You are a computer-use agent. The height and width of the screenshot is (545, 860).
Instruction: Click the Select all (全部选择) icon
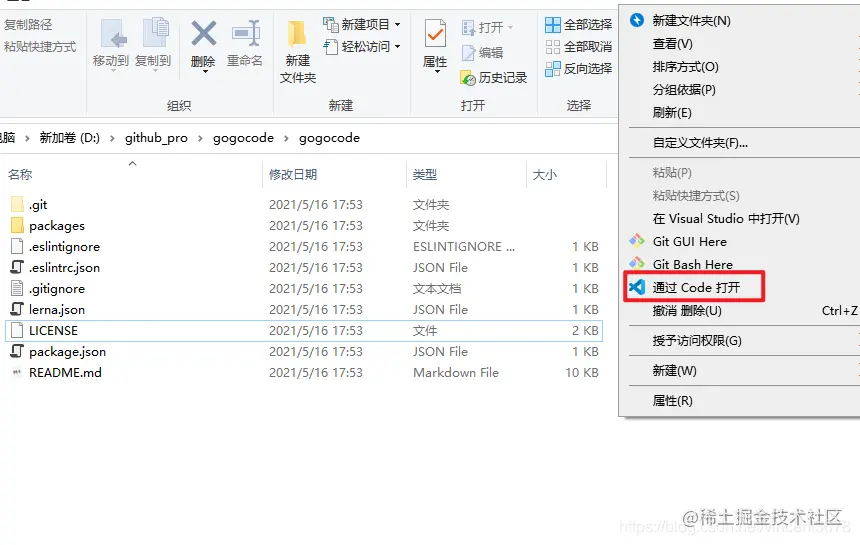[553, 25]
